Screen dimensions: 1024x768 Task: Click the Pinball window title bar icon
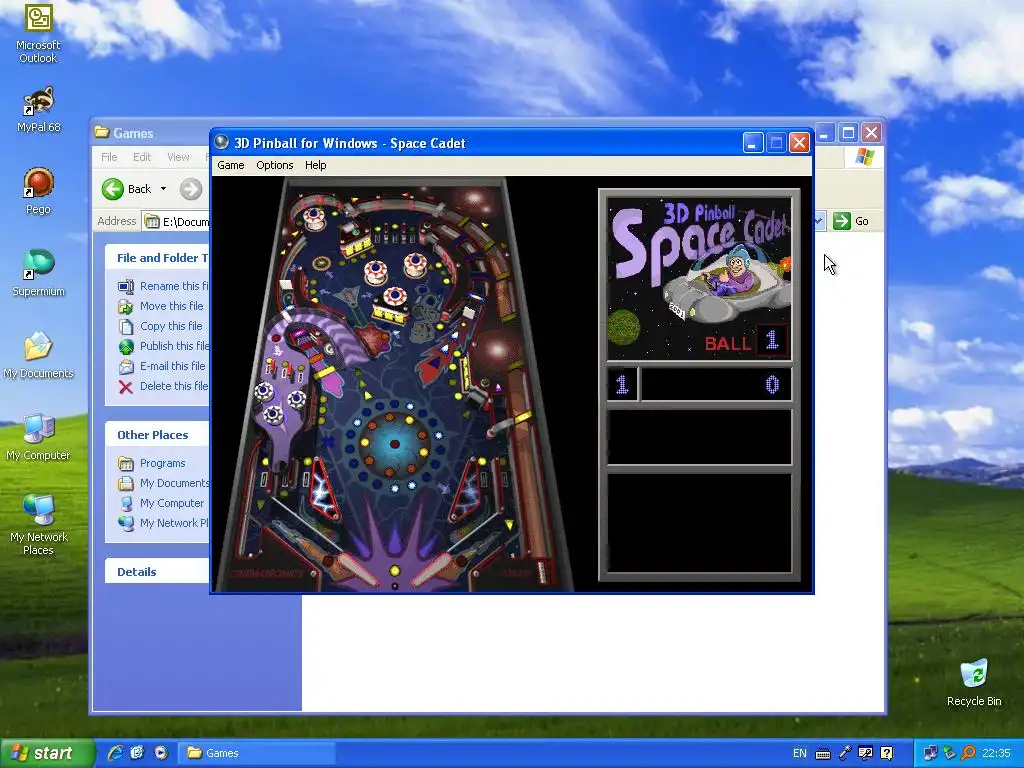pyautogui.click(x=221, y=142)
